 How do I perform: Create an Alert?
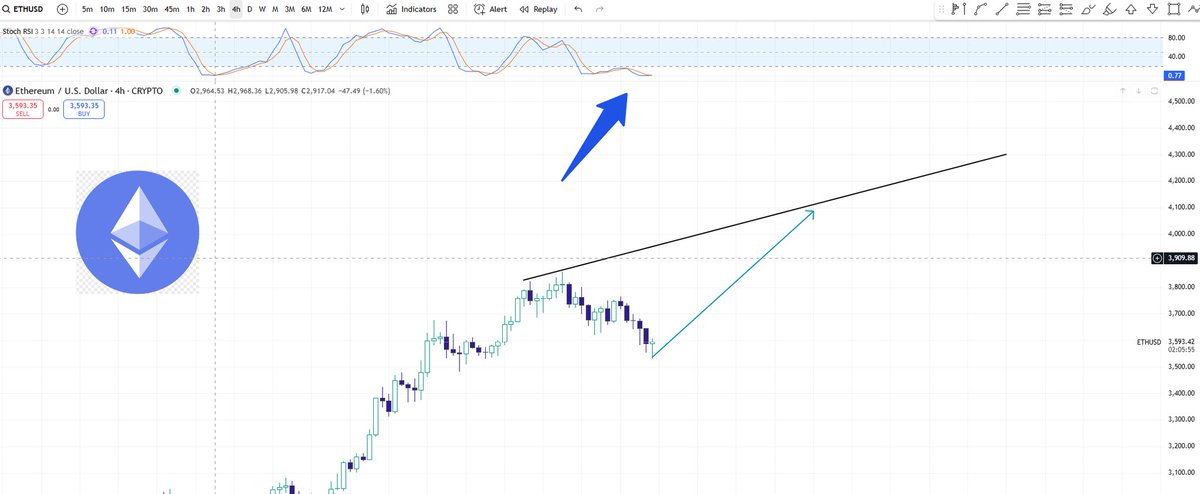coord(490,9)
